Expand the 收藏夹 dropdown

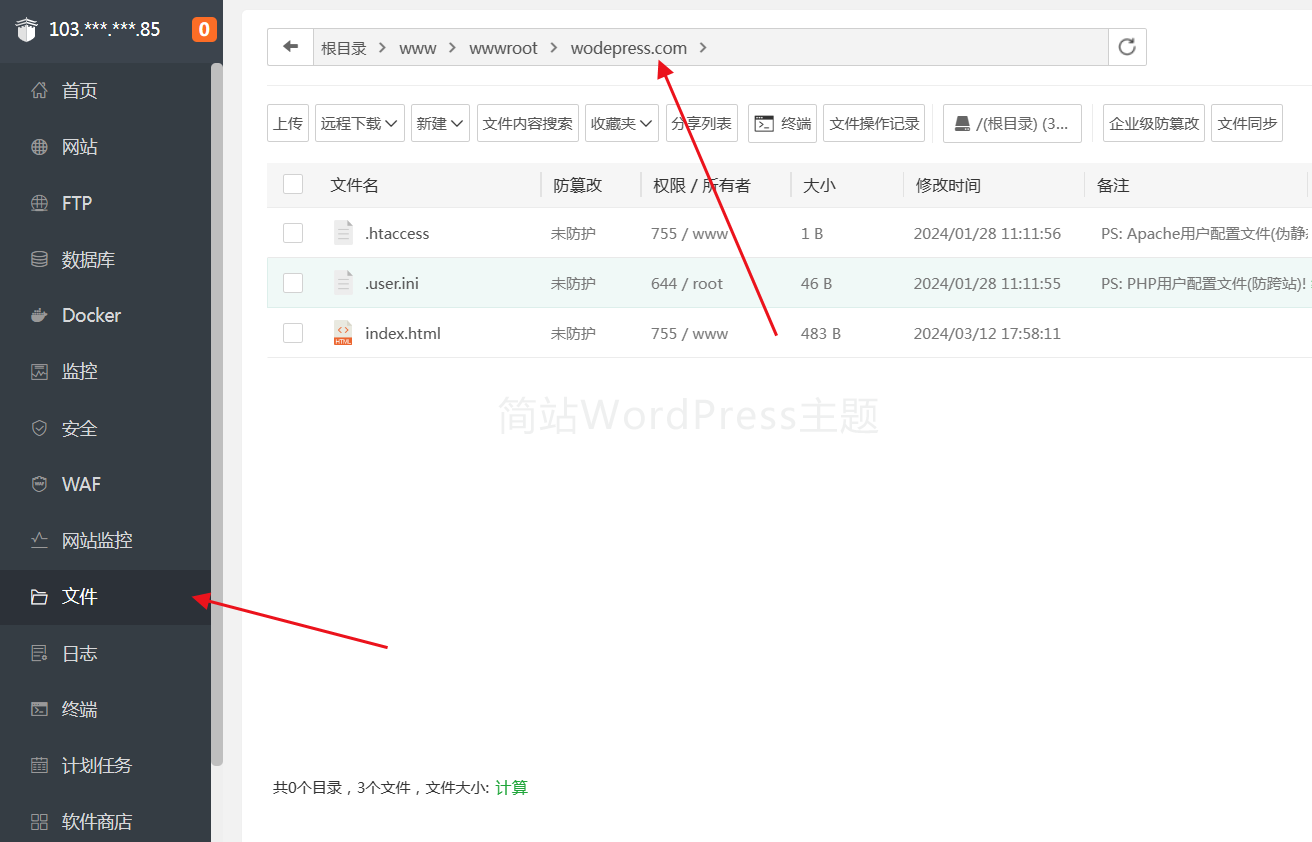[621, 123]
